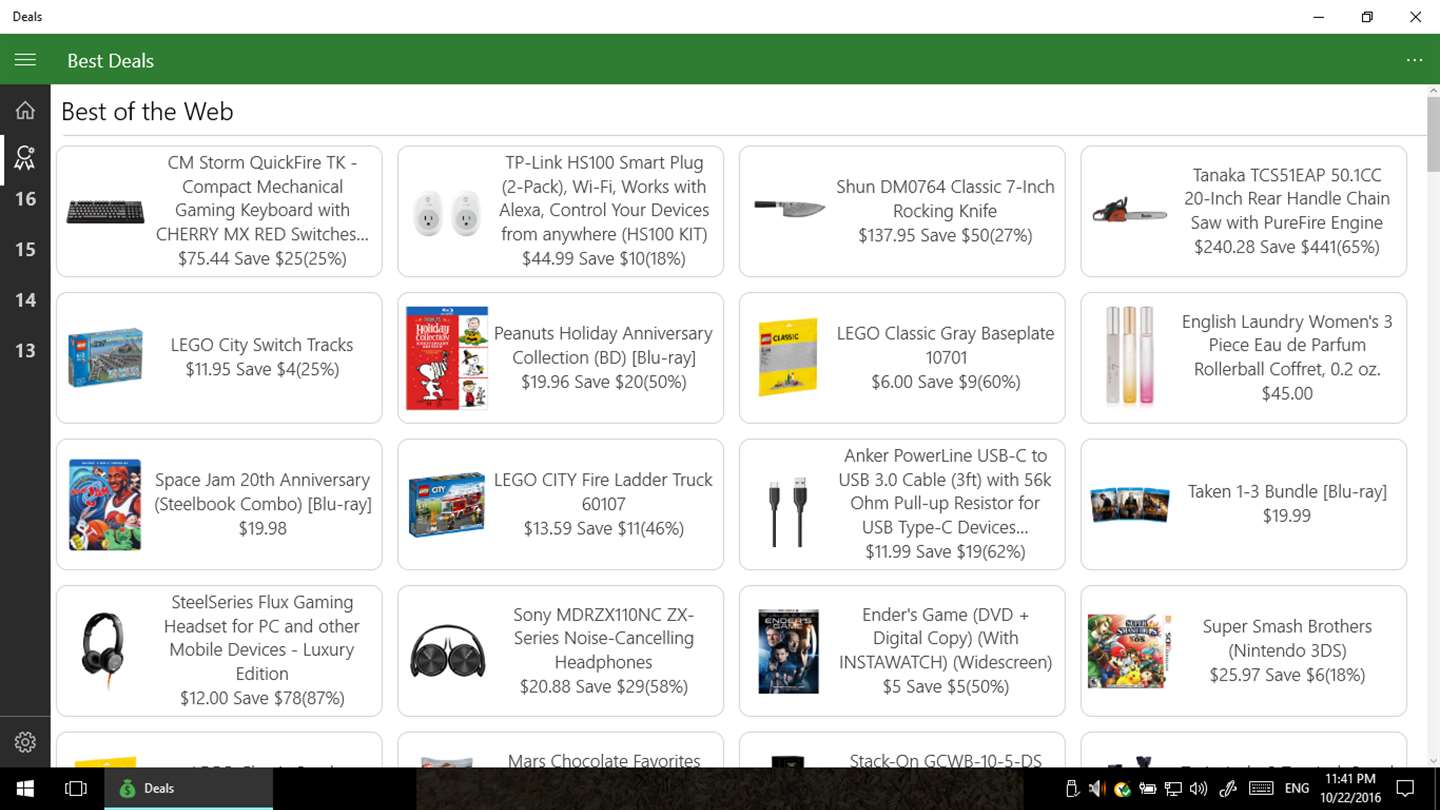Viewport: 1440px width, 810px height.
Task: Select sidebar item 16
Action: pyautogui.click(x=25, y=199)
